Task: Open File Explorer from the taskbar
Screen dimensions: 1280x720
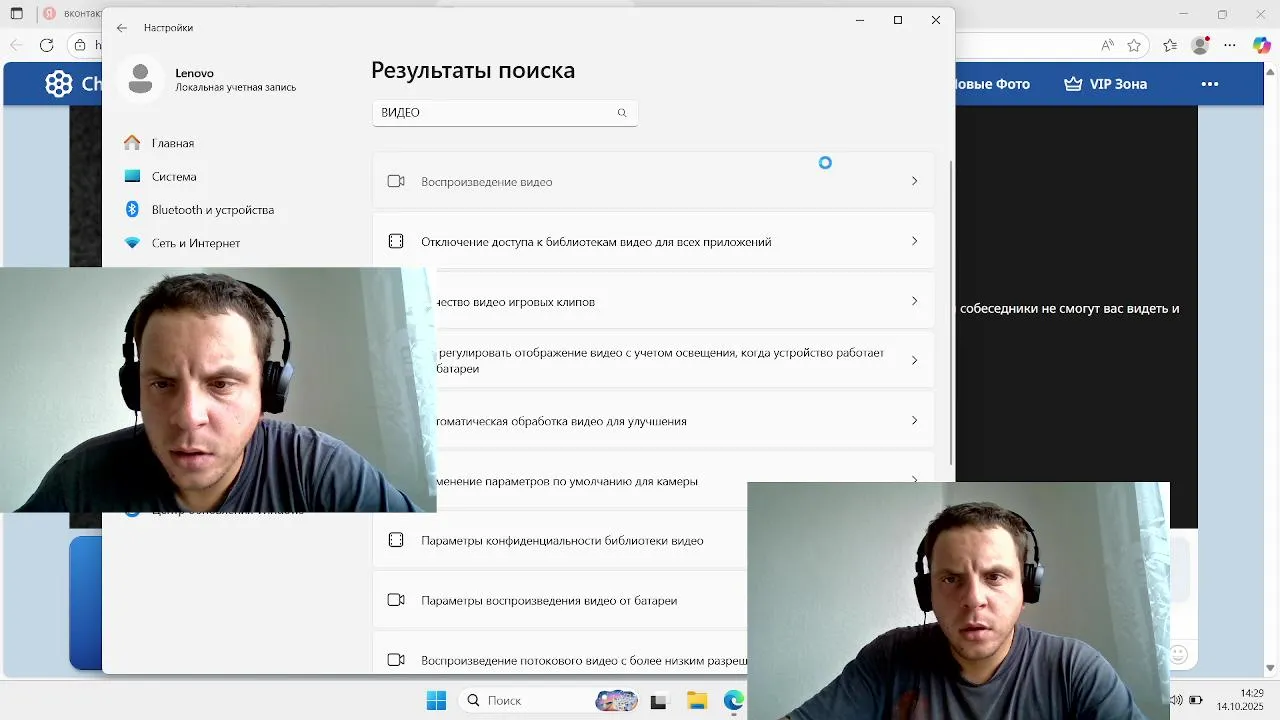Action: coord(697,701)
